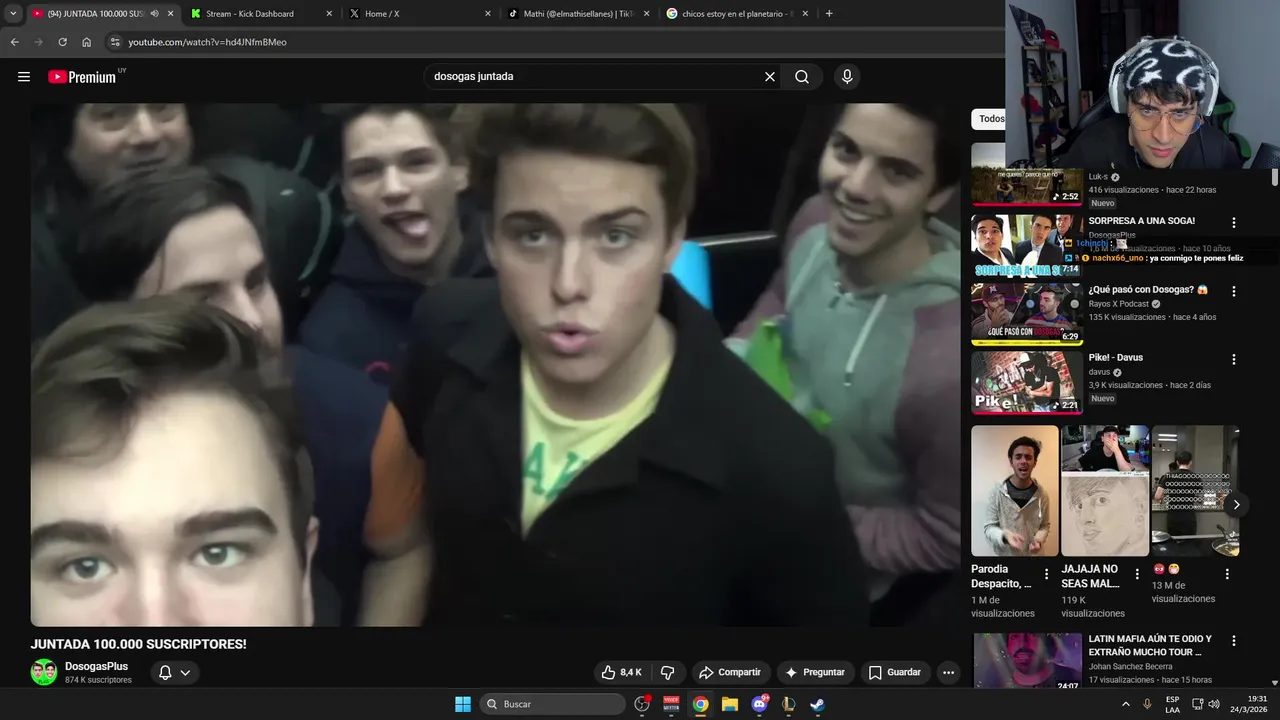Open the Windows Start menu

pyautogui.click(x=463, y=704)
